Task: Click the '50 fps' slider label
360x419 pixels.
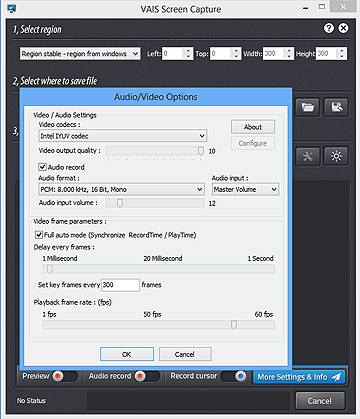Action: [152, 314]
